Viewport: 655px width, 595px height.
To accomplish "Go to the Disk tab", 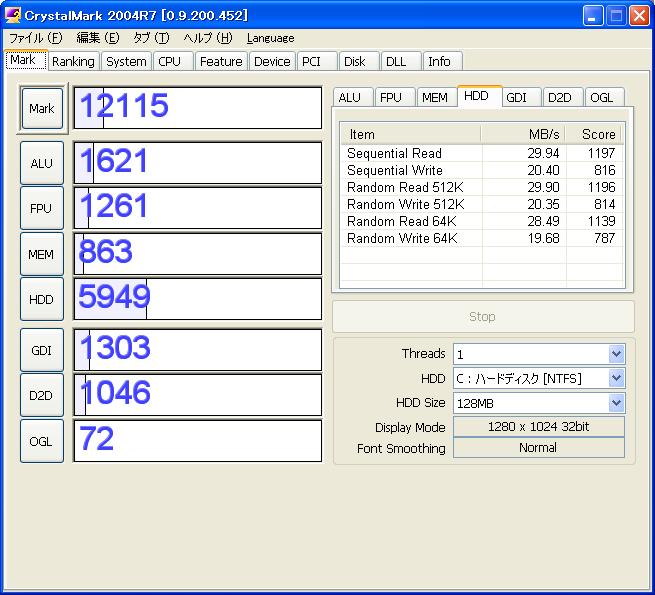I will [x=359, y=61].
